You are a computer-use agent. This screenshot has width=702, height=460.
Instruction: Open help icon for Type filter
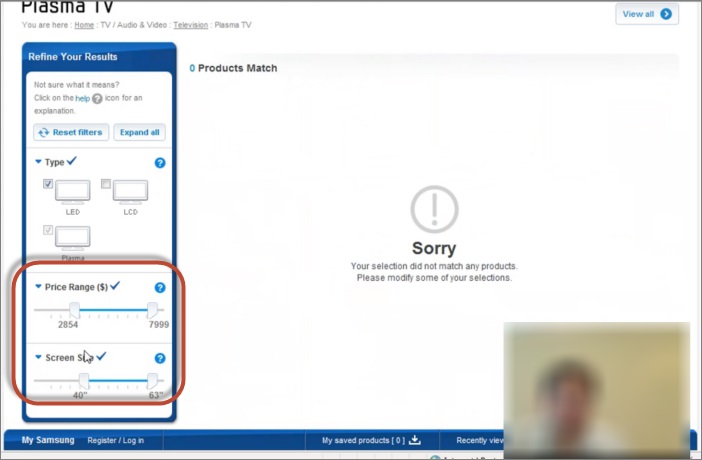pos(160,163)
